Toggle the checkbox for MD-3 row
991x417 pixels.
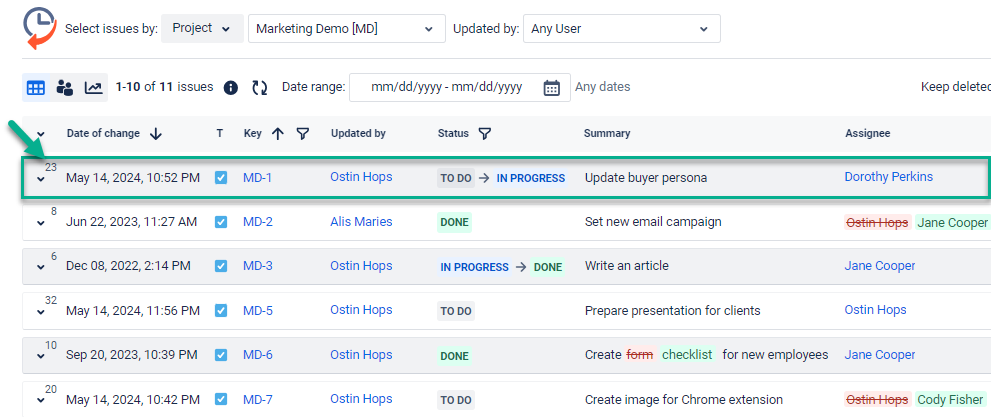point(221,266)
